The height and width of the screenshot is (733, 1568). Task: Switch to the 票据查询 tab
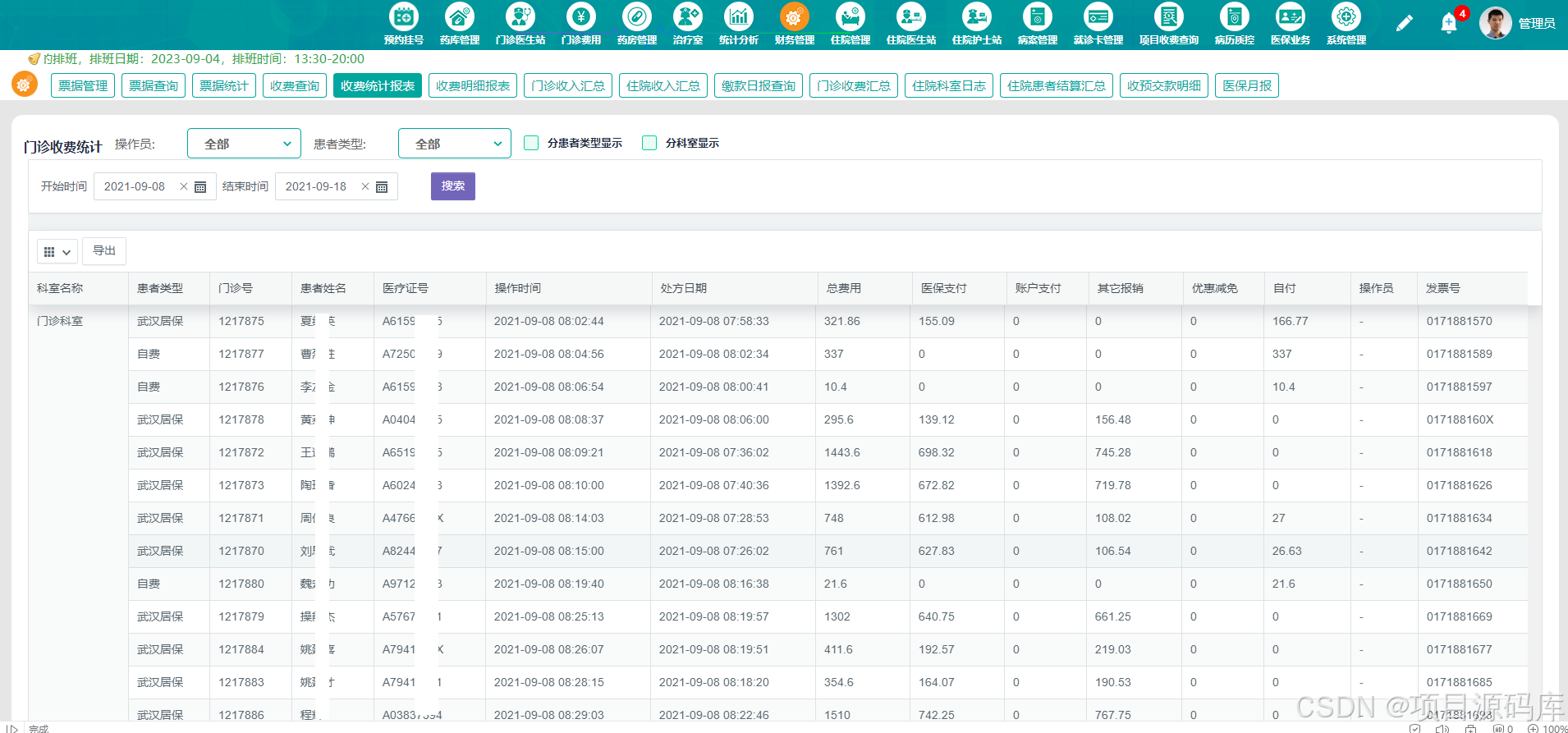click(154, 85)
